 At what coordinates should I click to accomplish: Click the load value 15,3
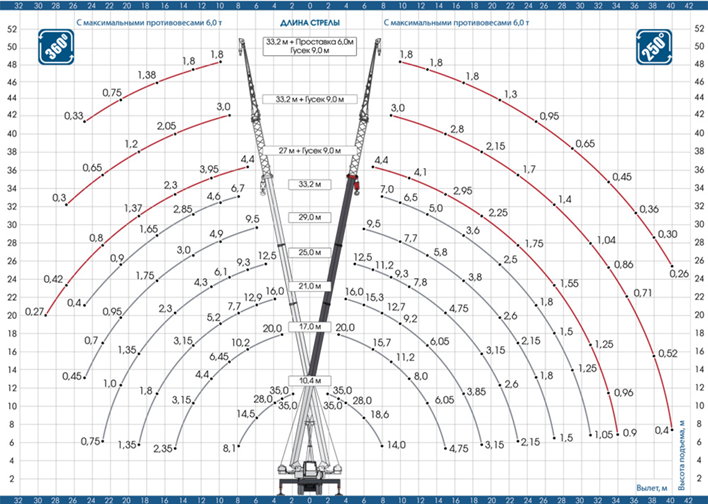pos(374,297)
